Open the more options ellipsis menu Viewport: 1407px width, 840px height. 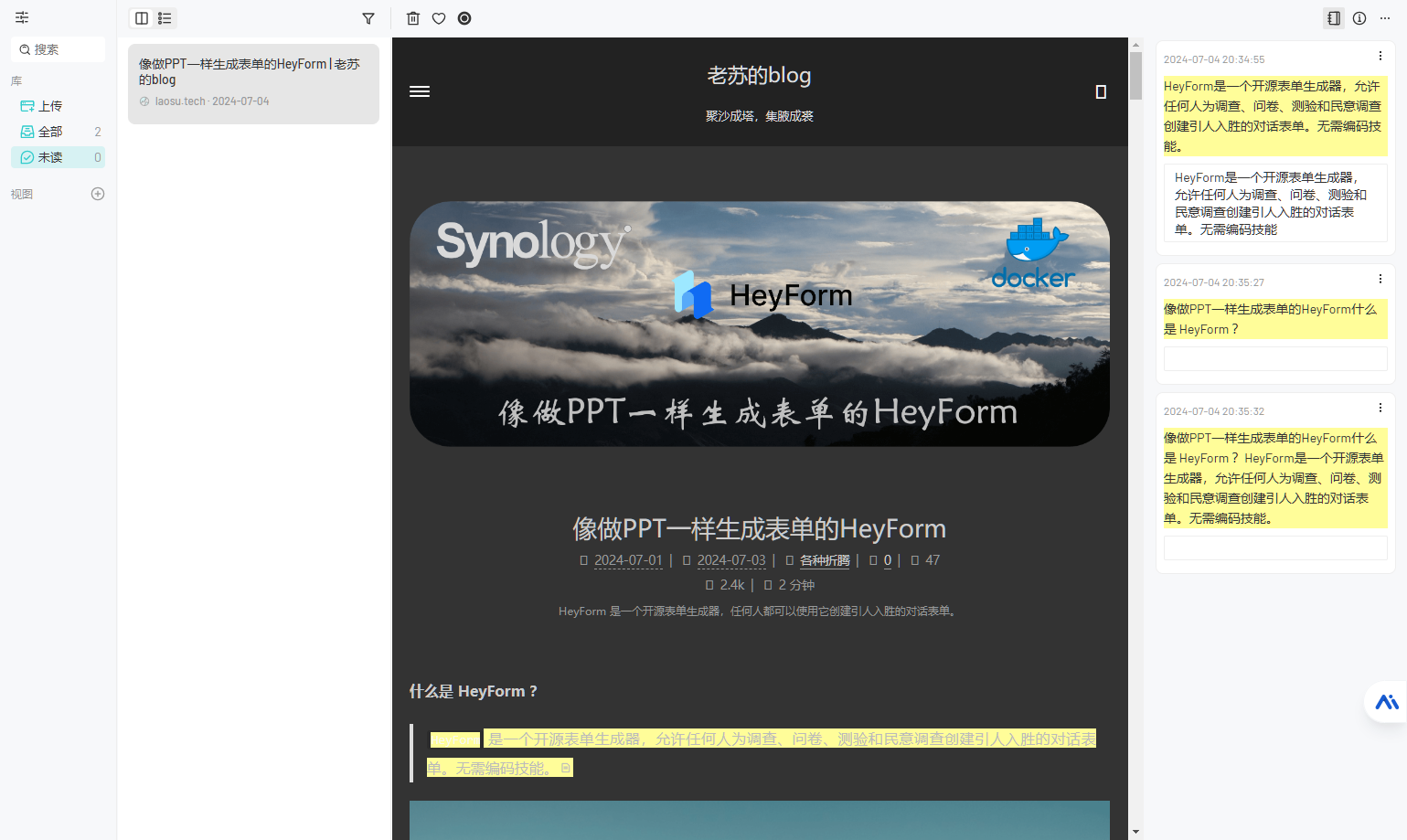[x=1385, y=18]
